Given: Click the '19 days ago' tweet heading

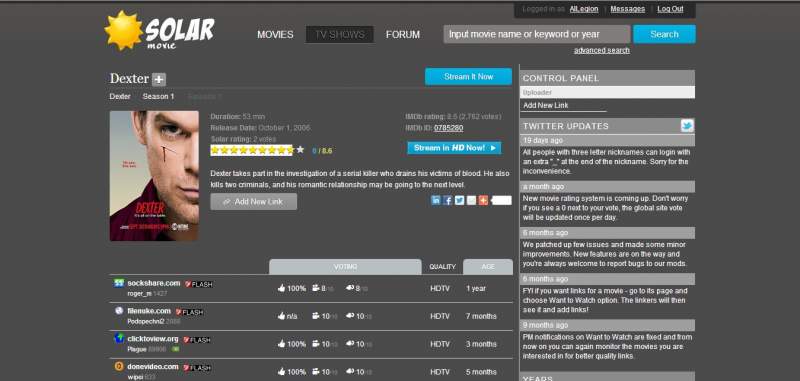Looking at the screenshot, I should point(607,140).
